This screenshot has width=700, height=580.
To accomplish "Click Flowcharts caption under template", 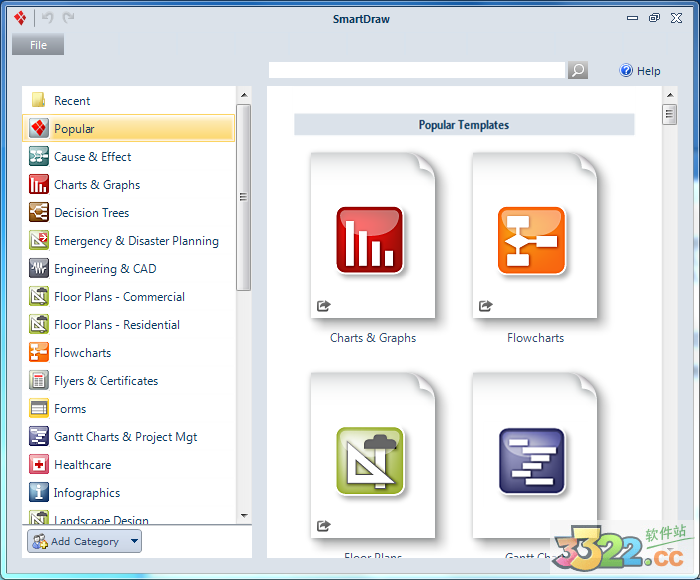I will (535, 338).
